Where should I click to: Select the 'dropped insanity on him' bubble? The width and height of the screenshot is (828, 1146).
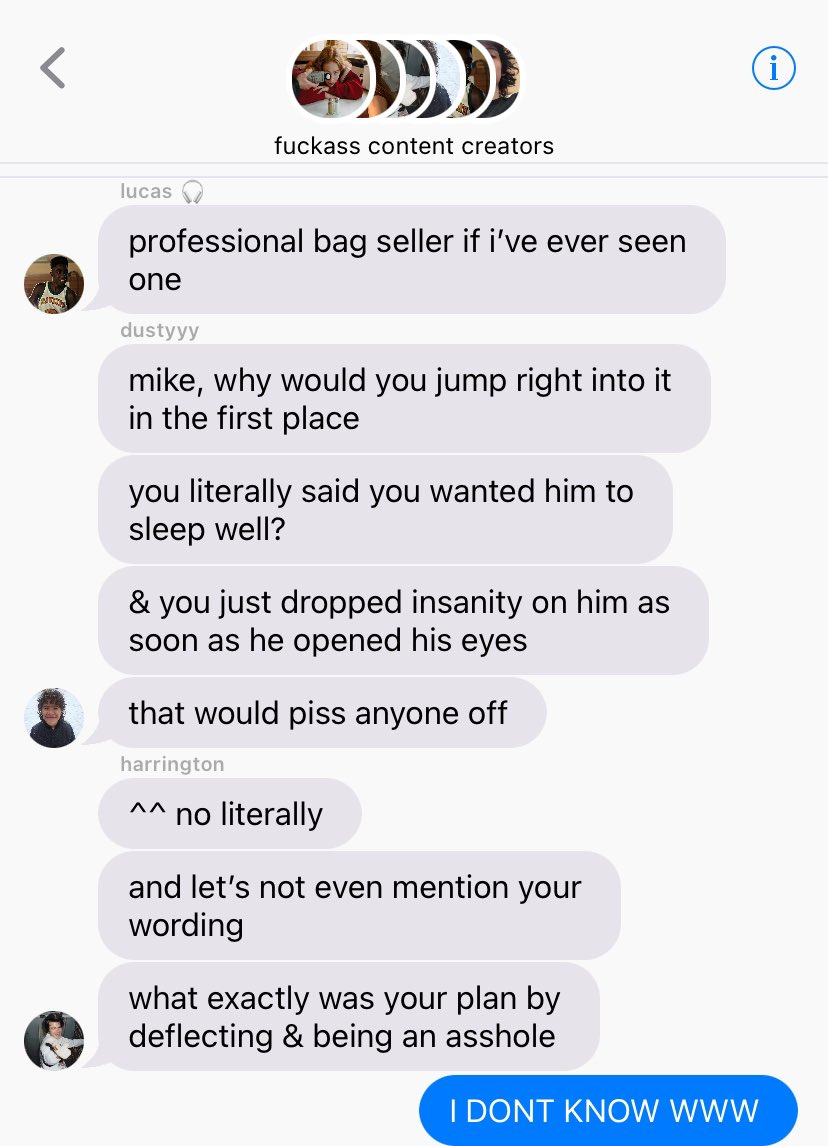[403, 621]
